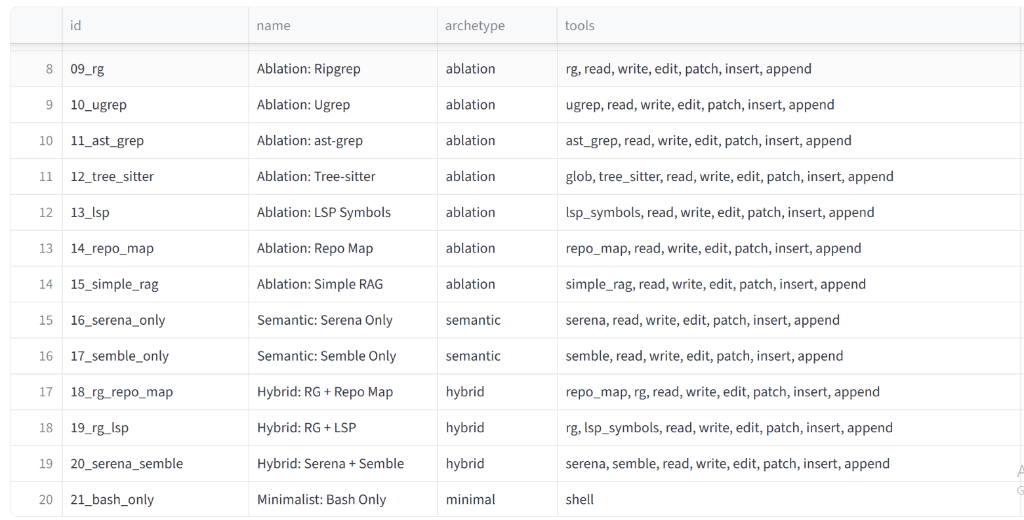Select row number 8
The image size is (1024, 520).
pos(37,69)
